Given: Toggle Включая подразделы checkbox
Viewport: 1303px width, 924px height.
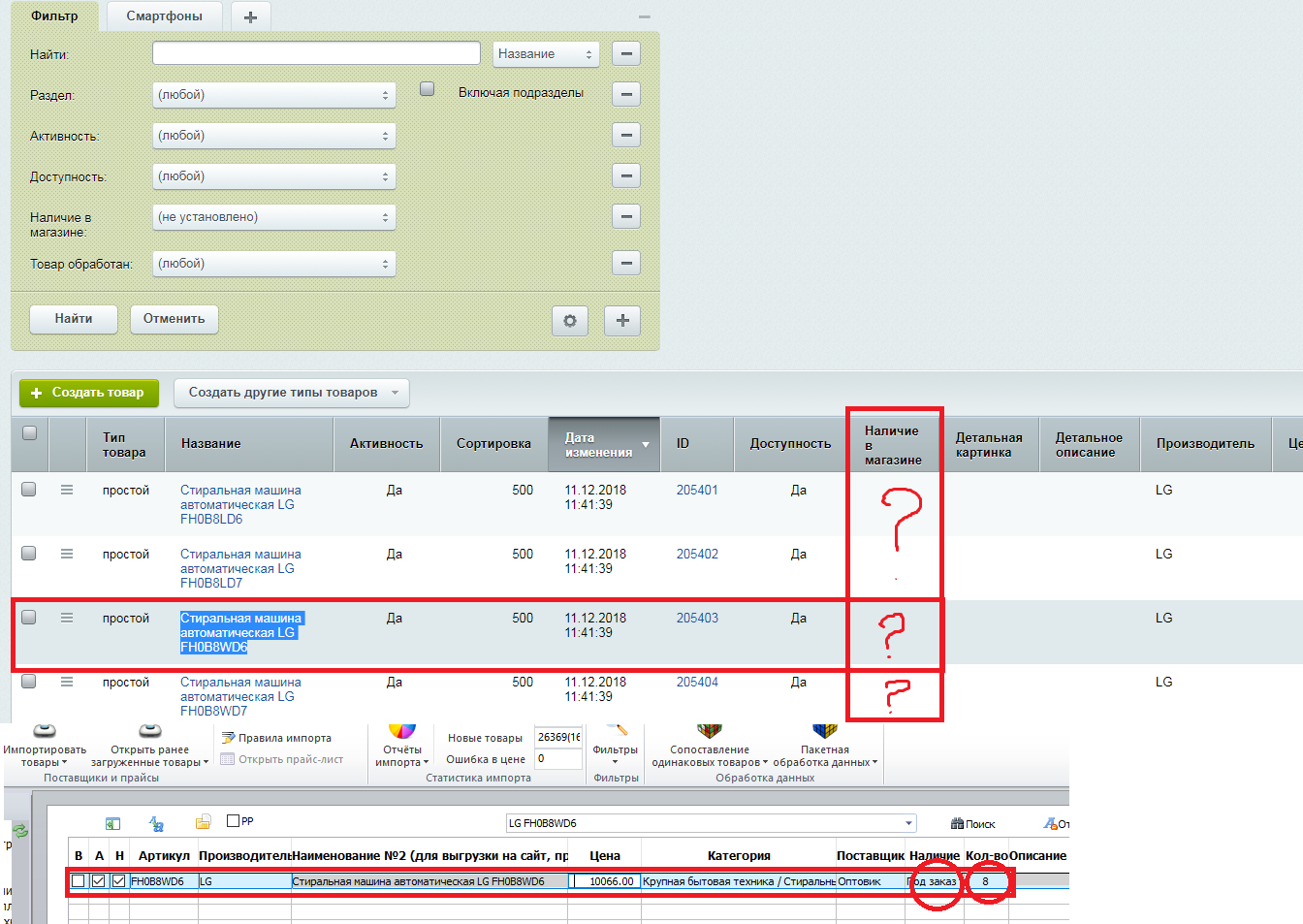Looking at the screenshot, I should pos(427,89).
